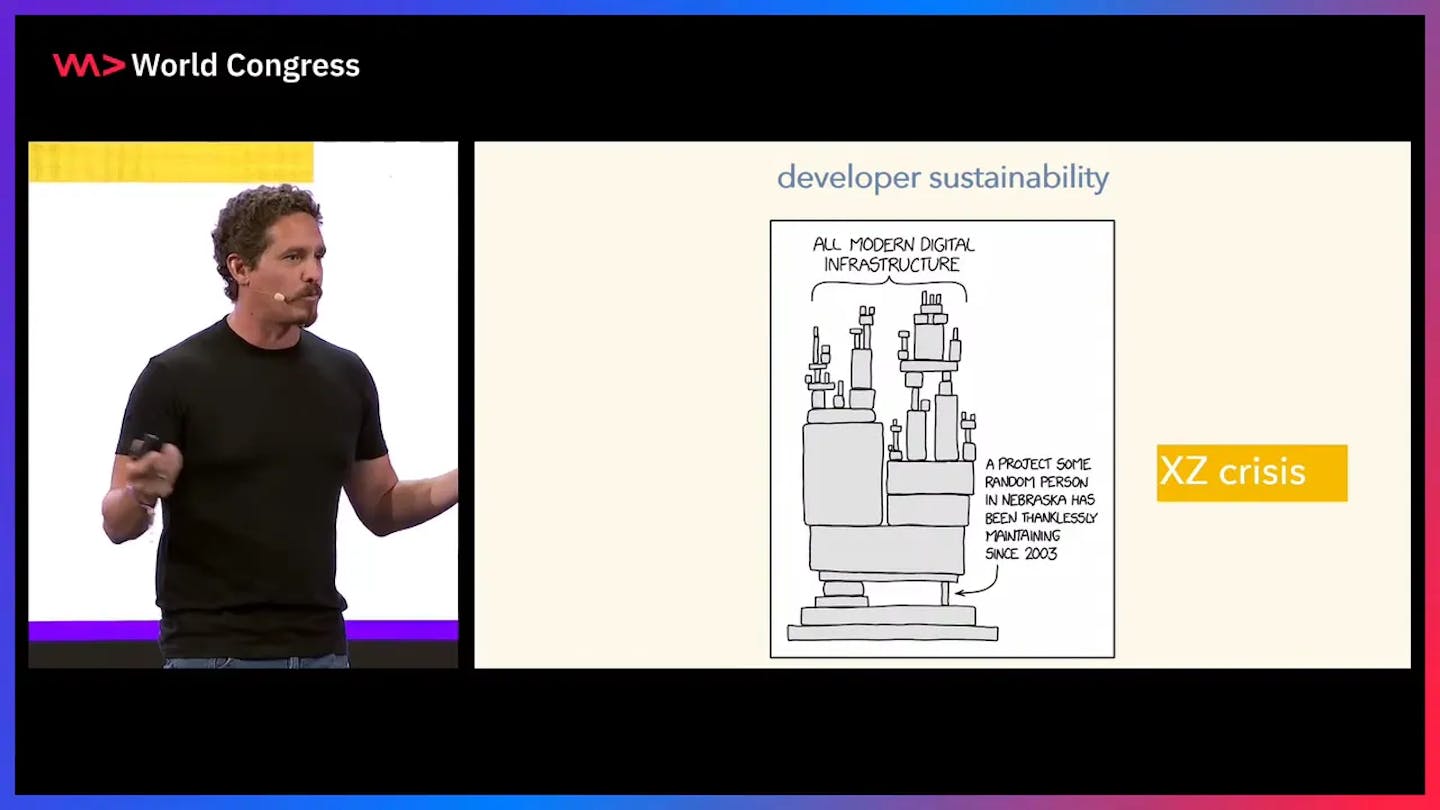This screenshot has width=1440, height=810.
Task: Click the wide block above the thin support
Action: click(x=887, y=549)
